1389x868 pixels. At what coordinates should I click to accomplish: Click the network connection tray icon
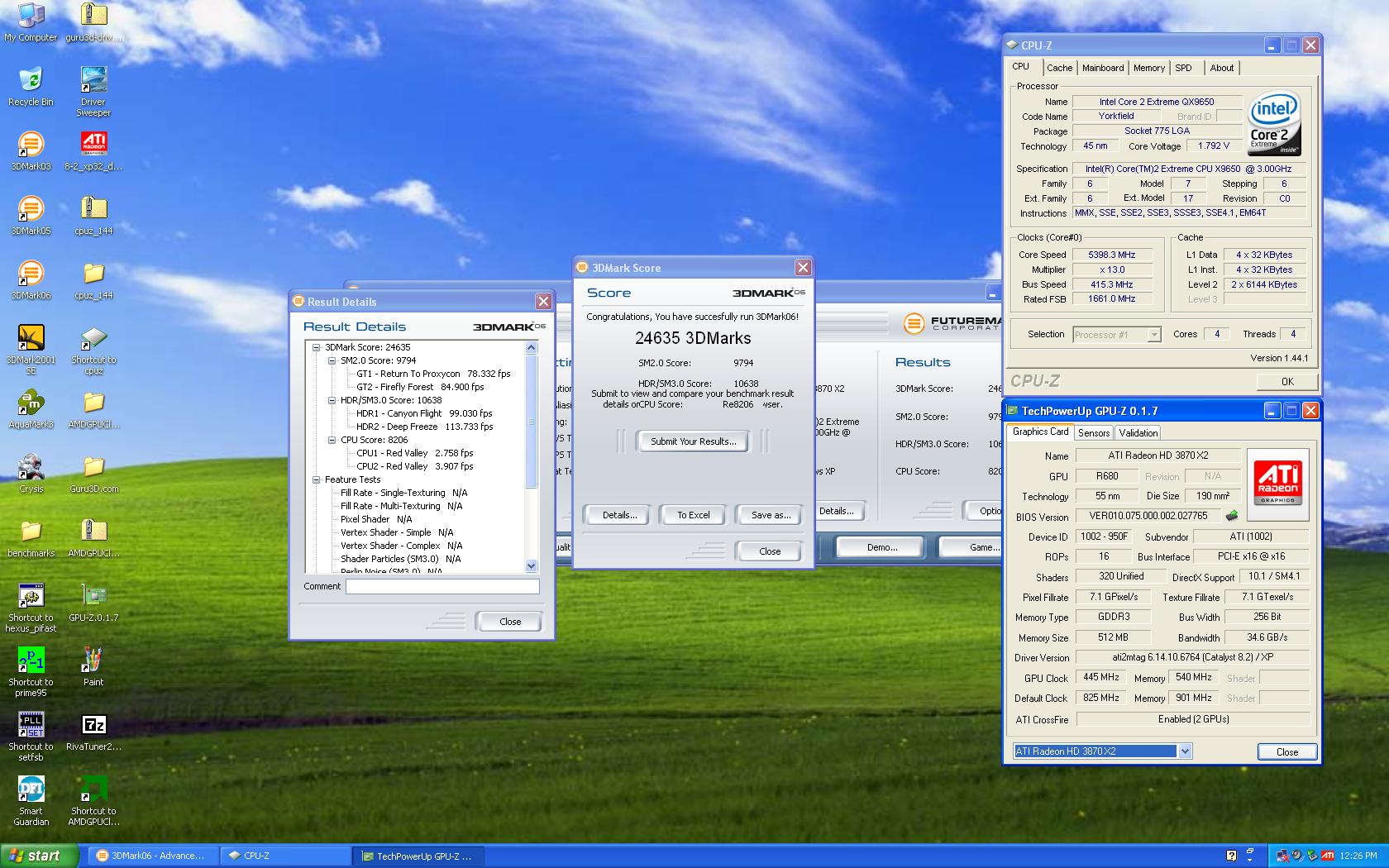(1282, 856)
